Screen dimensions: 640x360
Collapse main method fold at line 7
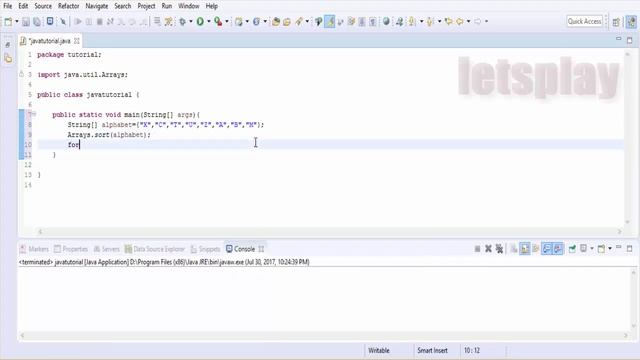coord(34,114)
